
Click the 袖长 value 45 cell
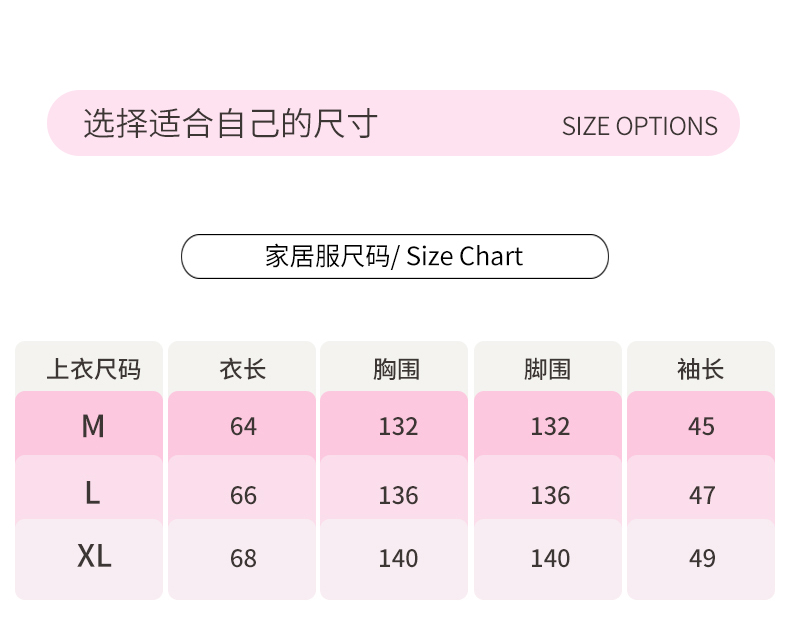click(x=702, y=427)
